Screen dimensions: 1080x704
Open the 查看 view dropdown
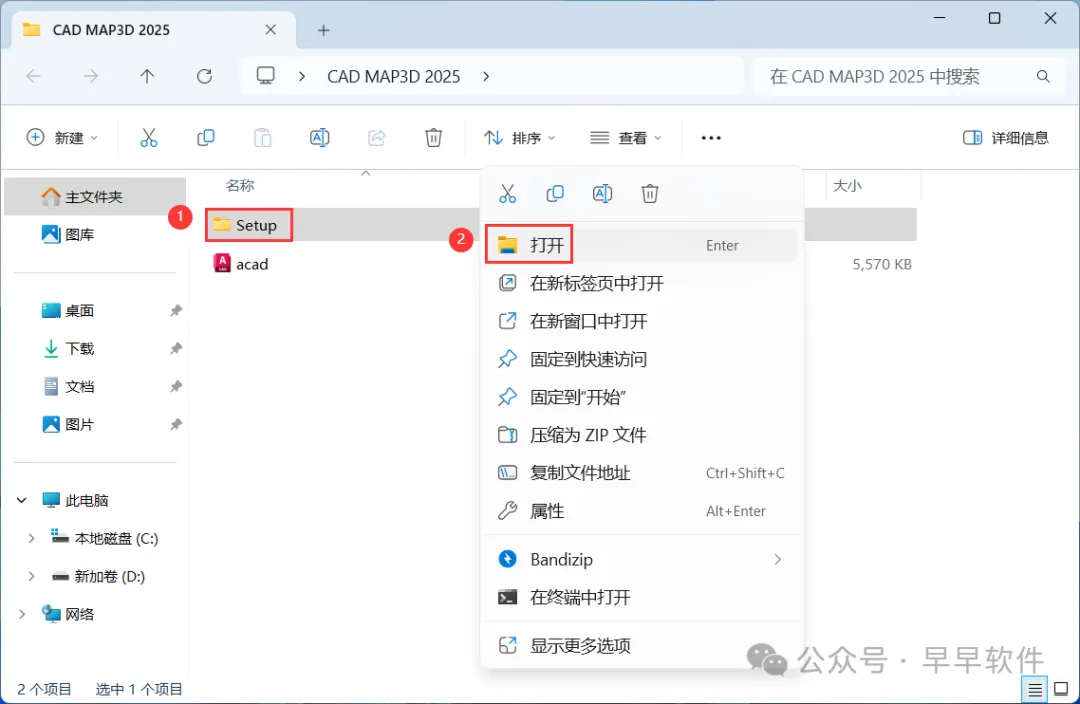[625, 138]
